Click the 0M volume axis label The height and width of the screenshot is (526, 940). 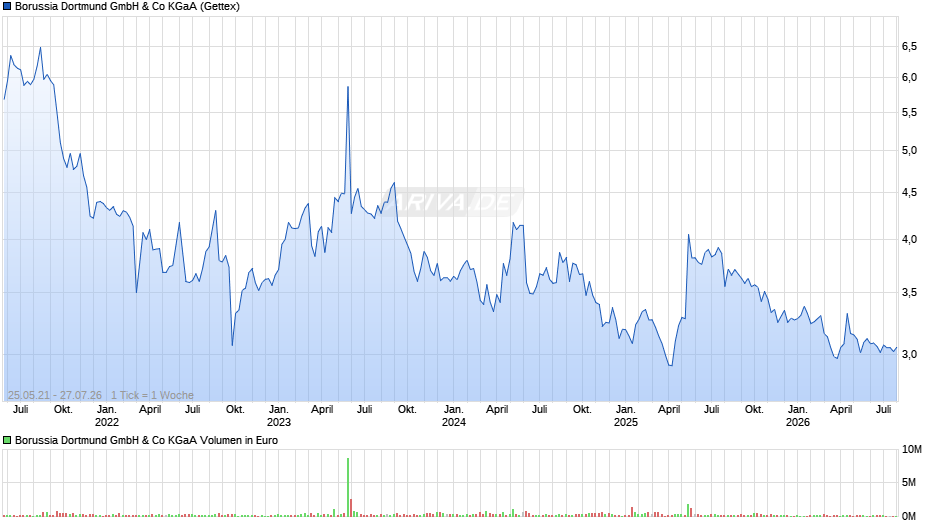[x=909, y=516]
